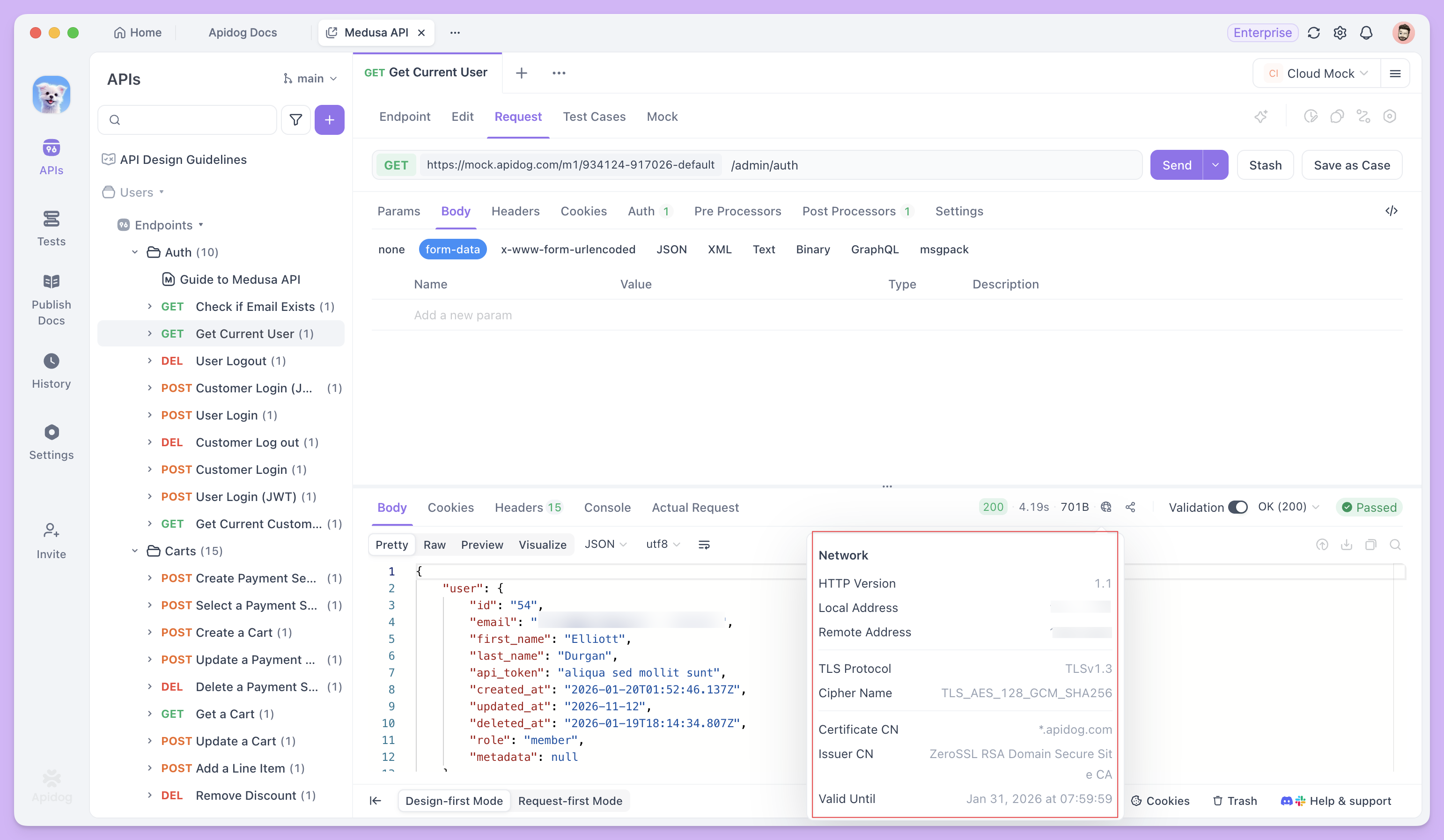The height and width of the screenshot is (840, 1444).
Task: Toggle the word wrap icon in response
Action: point(704,545)
